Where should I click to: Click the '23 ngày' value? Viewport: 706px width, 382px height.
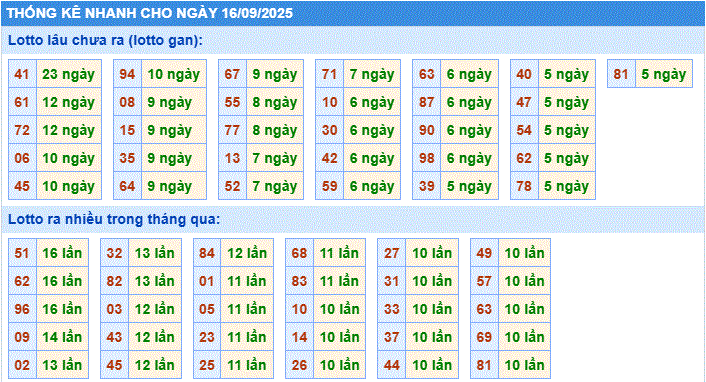pyautogui.click(x=69, y=74)
